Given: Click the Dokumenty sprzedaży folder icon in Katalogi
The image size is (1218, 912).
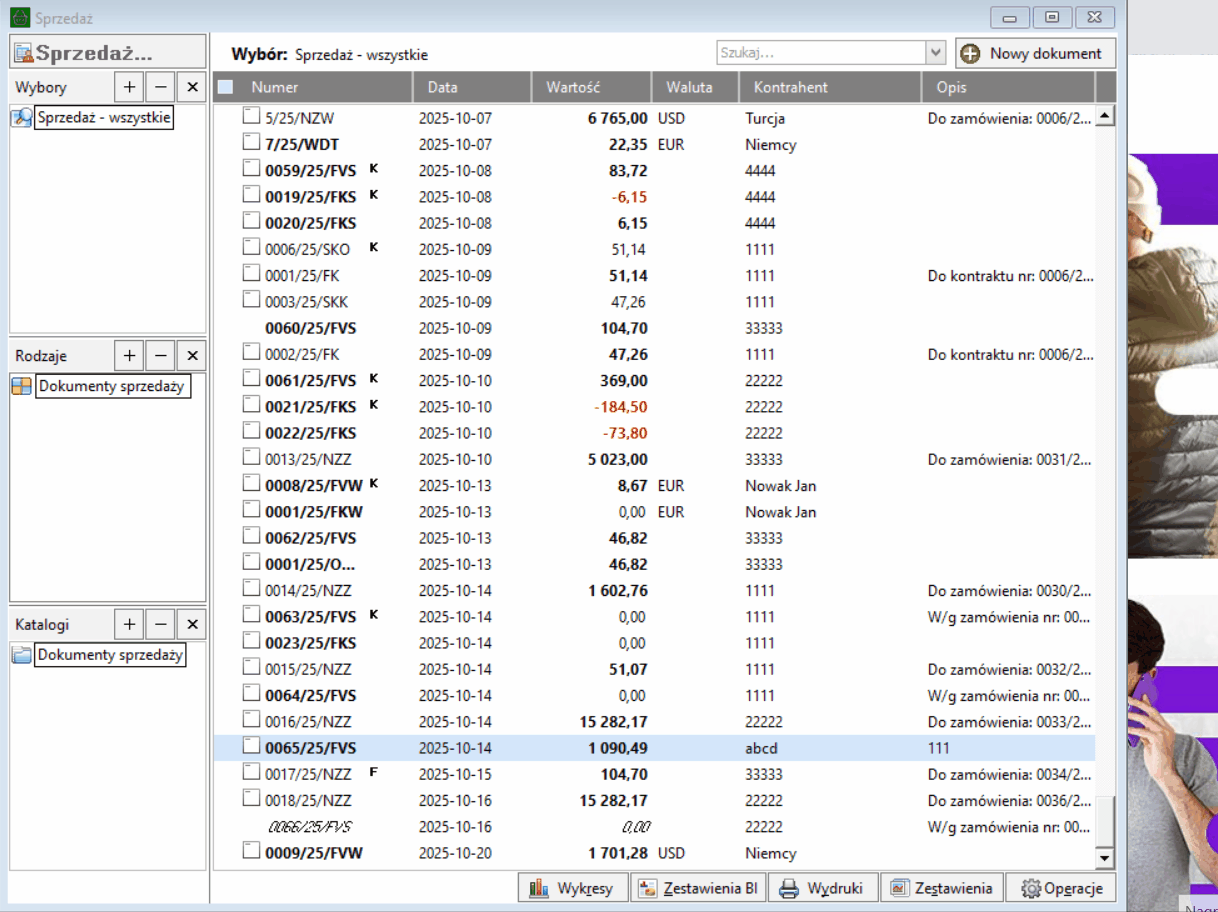Looking at the screenshot, I should tap(21, 655).
